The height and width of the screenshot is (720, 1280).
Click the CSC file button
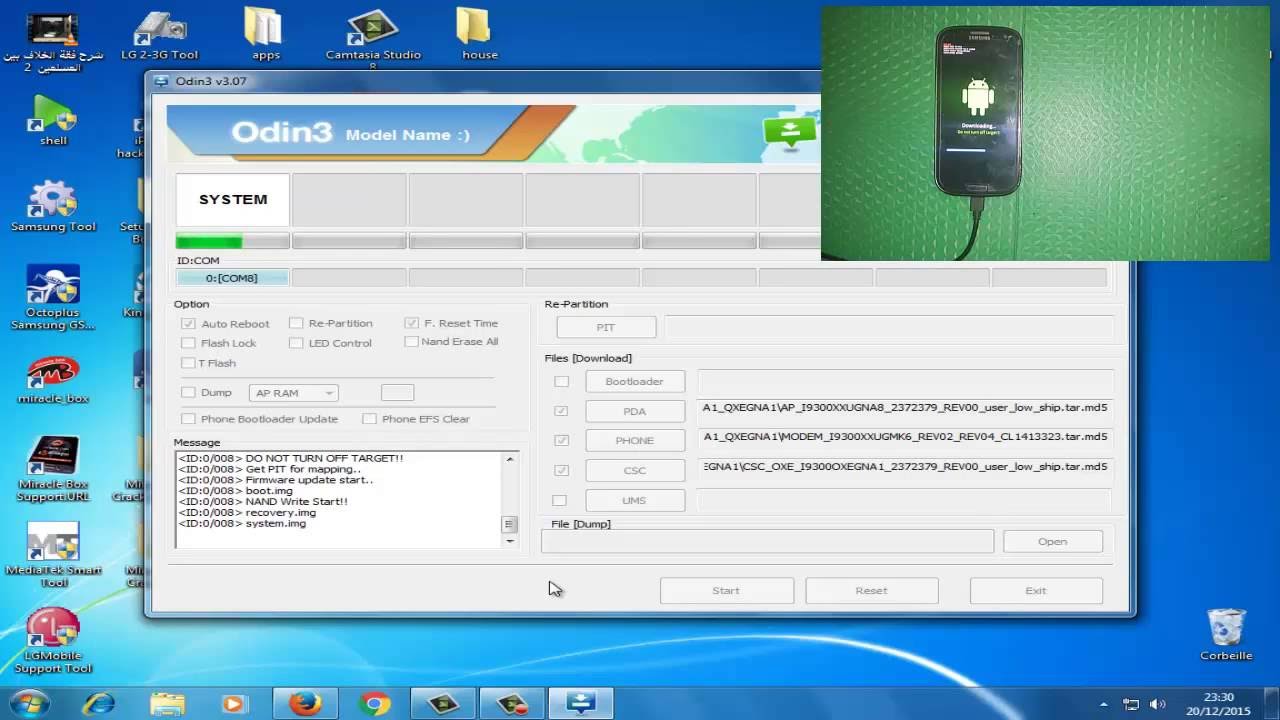pyautogui.click(x=635, y=470)
